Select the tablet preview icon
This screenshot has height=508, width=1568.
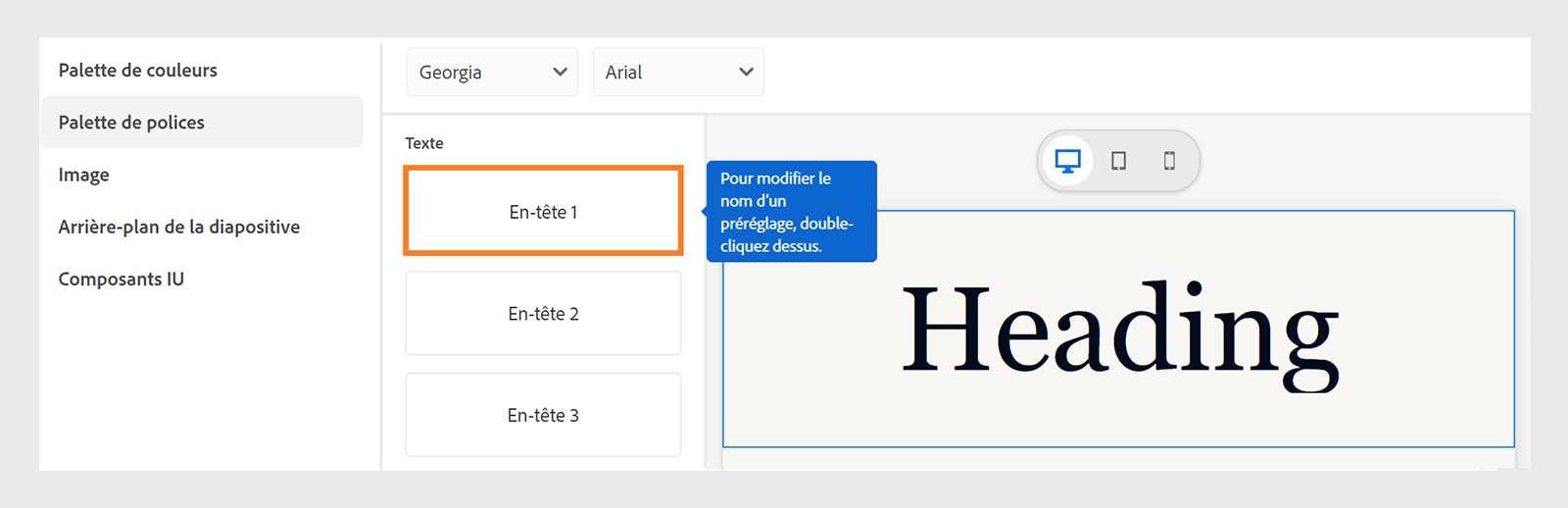point(1118,161)
